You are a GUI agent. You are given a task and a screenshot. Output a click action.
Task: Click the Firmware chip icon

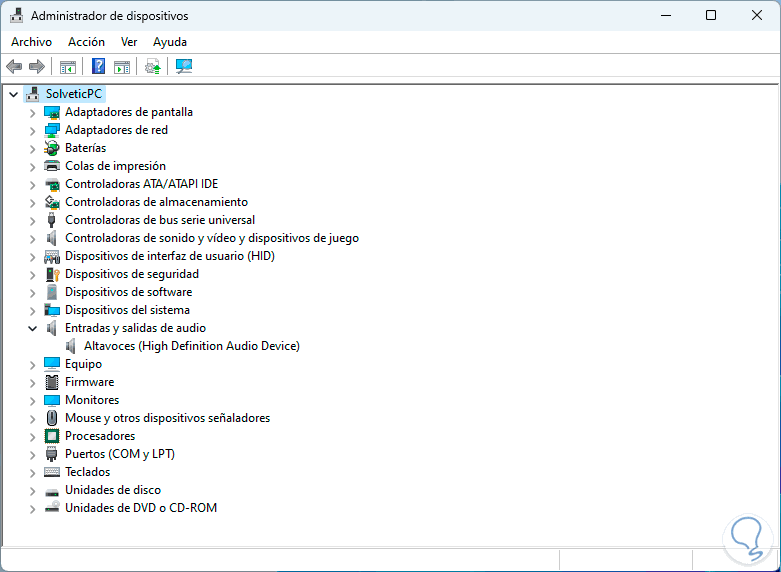52,382
